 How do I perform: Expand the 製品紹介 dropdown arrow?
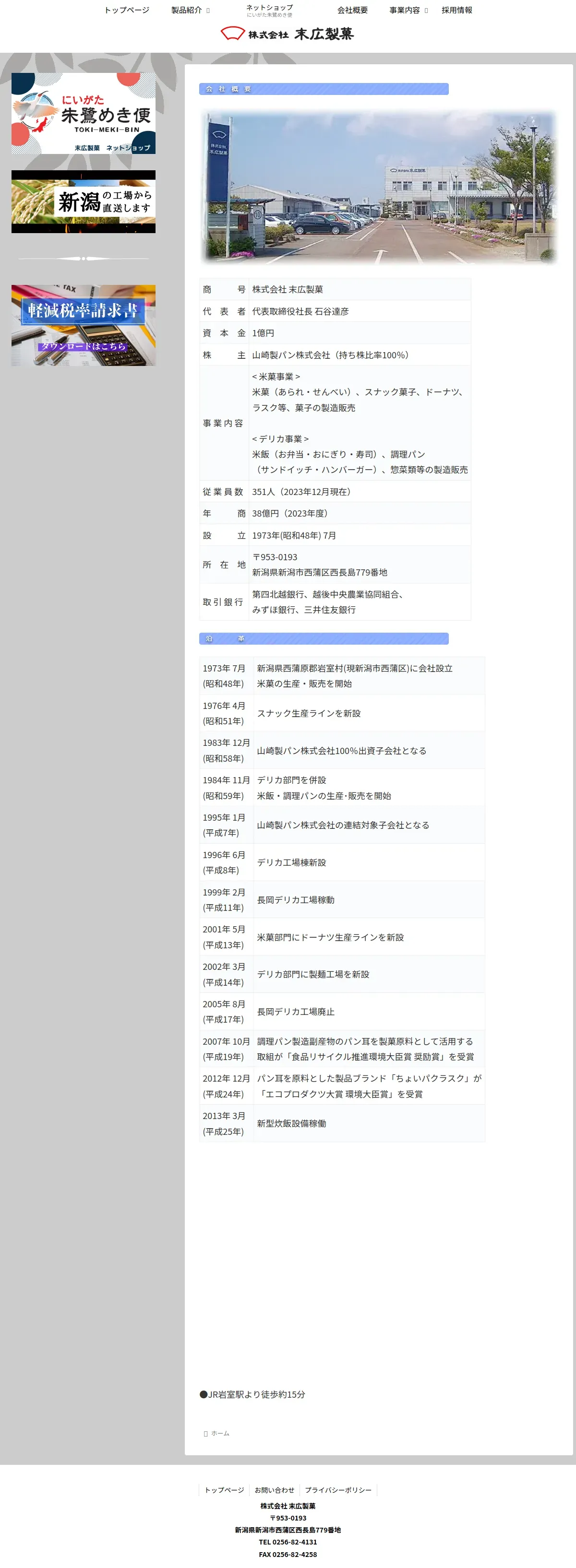tap(208, 11)
